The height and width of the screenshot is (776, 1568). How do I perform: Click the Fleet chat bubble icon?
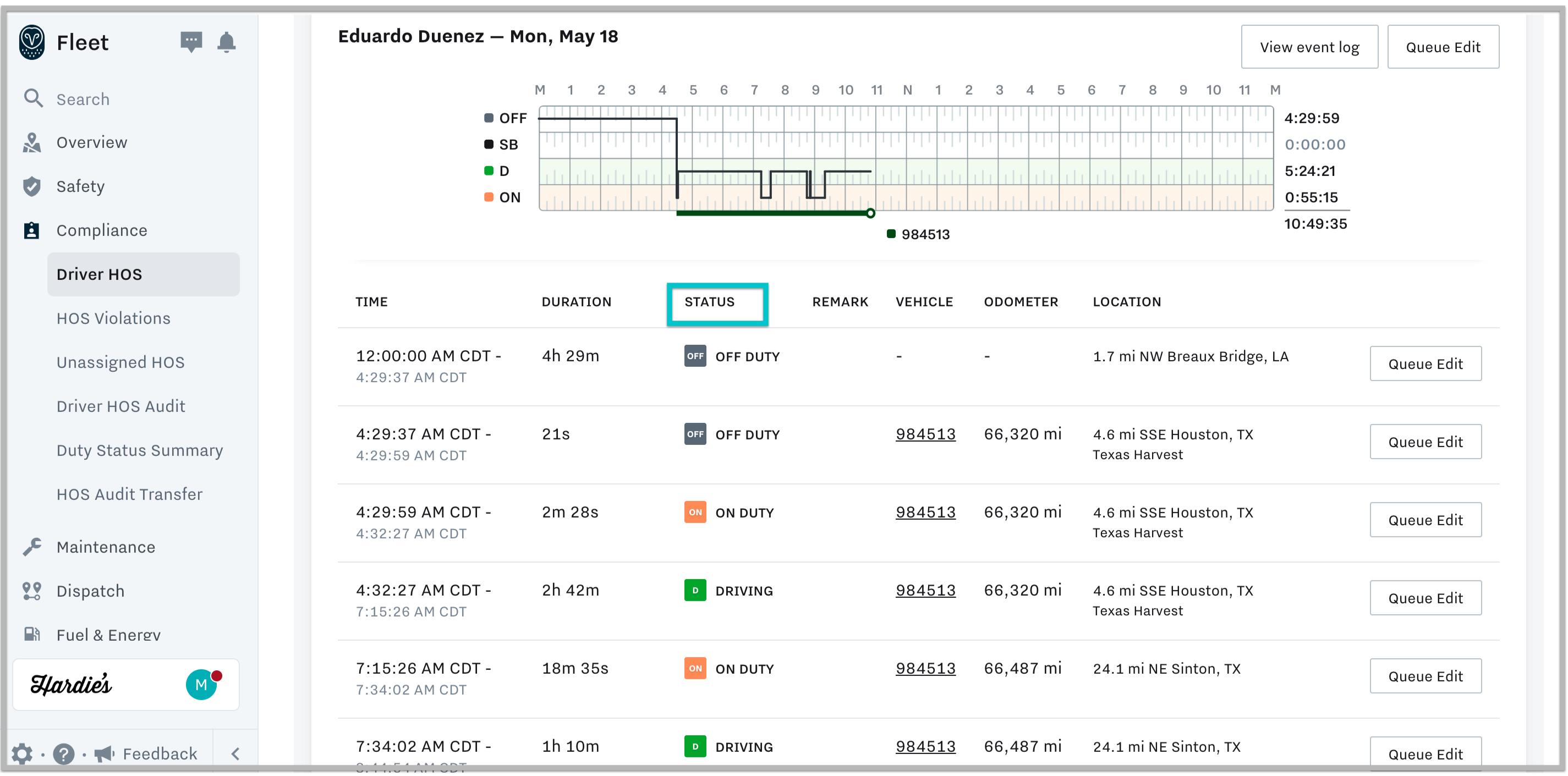coord(191,41)
